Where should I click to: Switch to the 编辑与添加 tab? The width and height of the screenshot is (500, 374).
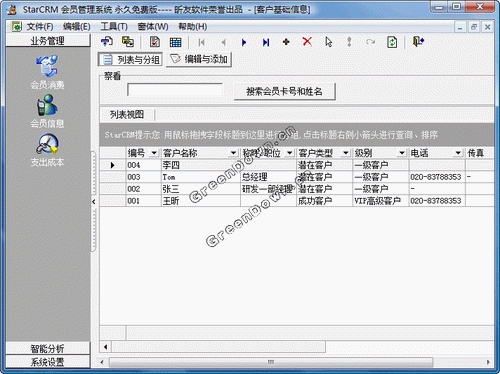[199, 60]
